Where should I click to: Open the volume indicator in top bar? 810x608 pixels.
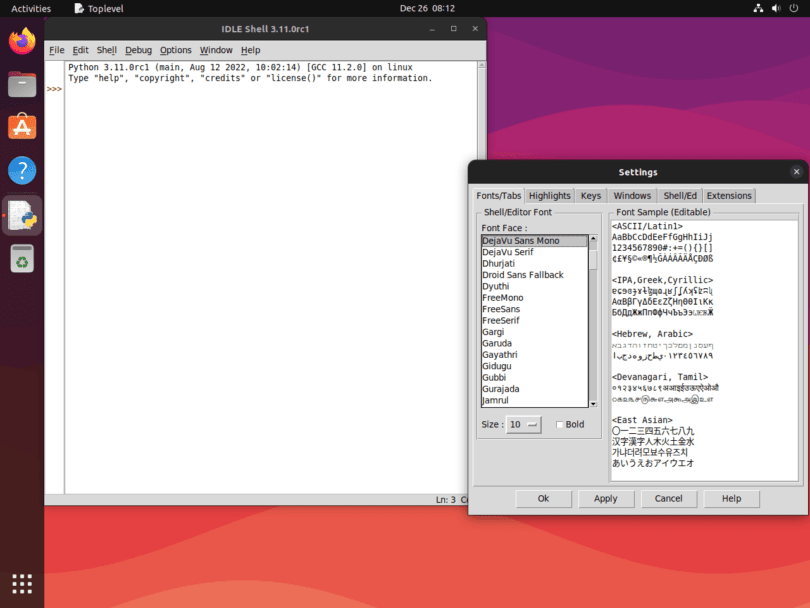tap(776, 8)
